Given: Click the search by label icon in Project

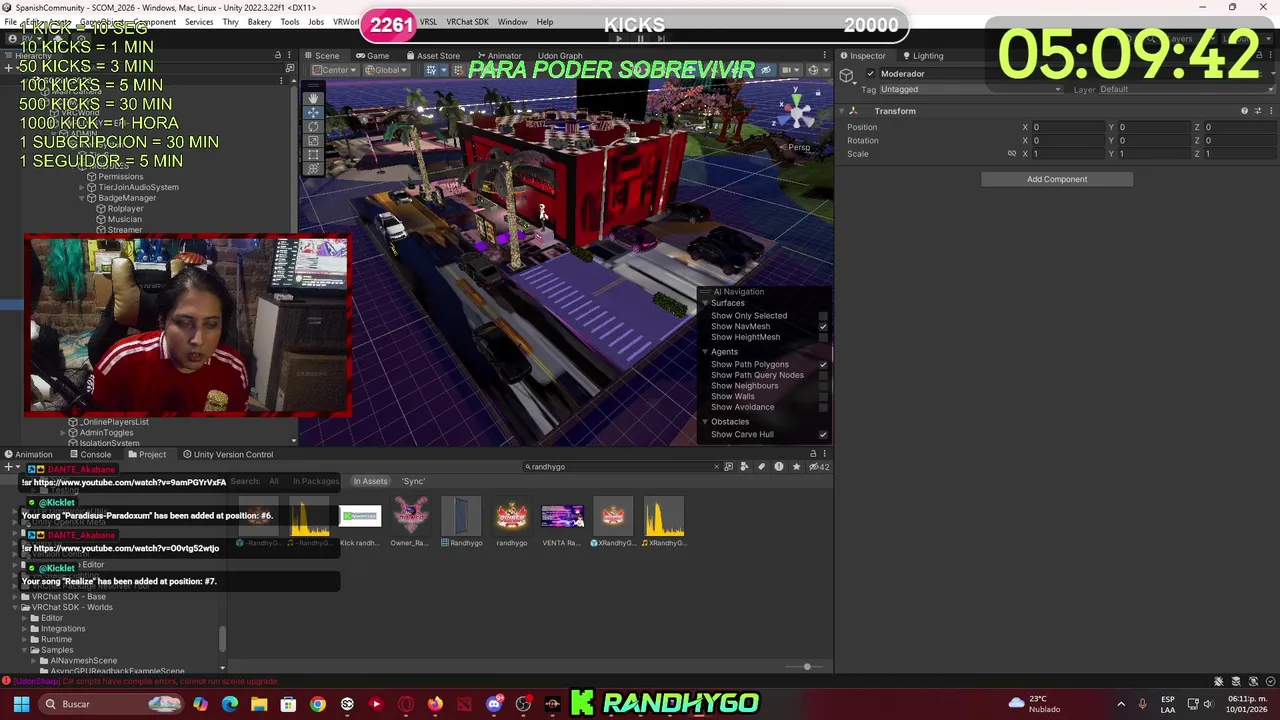Looking at the screenshot, I should click(x=761, y=467).
